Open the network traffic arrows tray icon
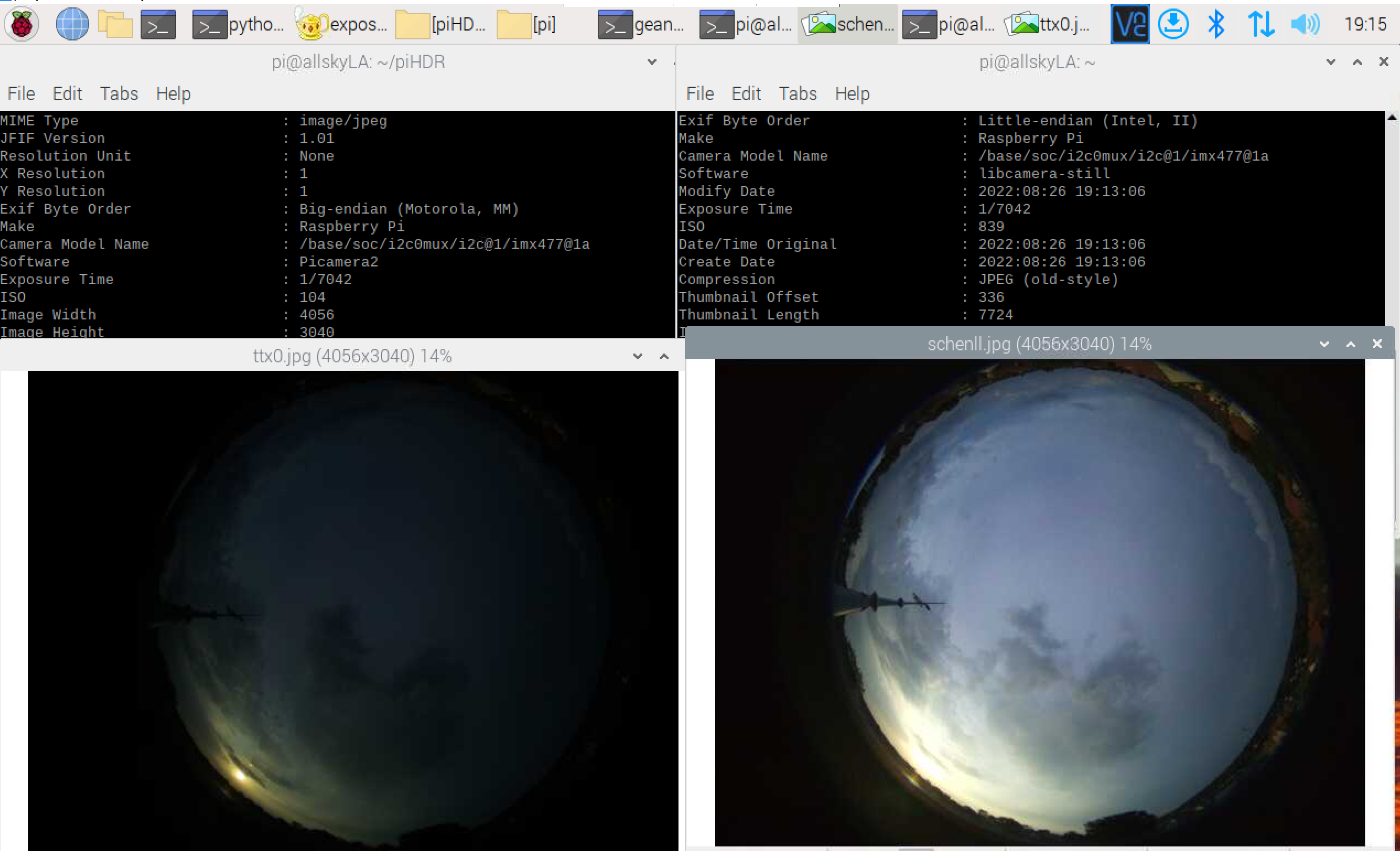 coord(1261,24)
